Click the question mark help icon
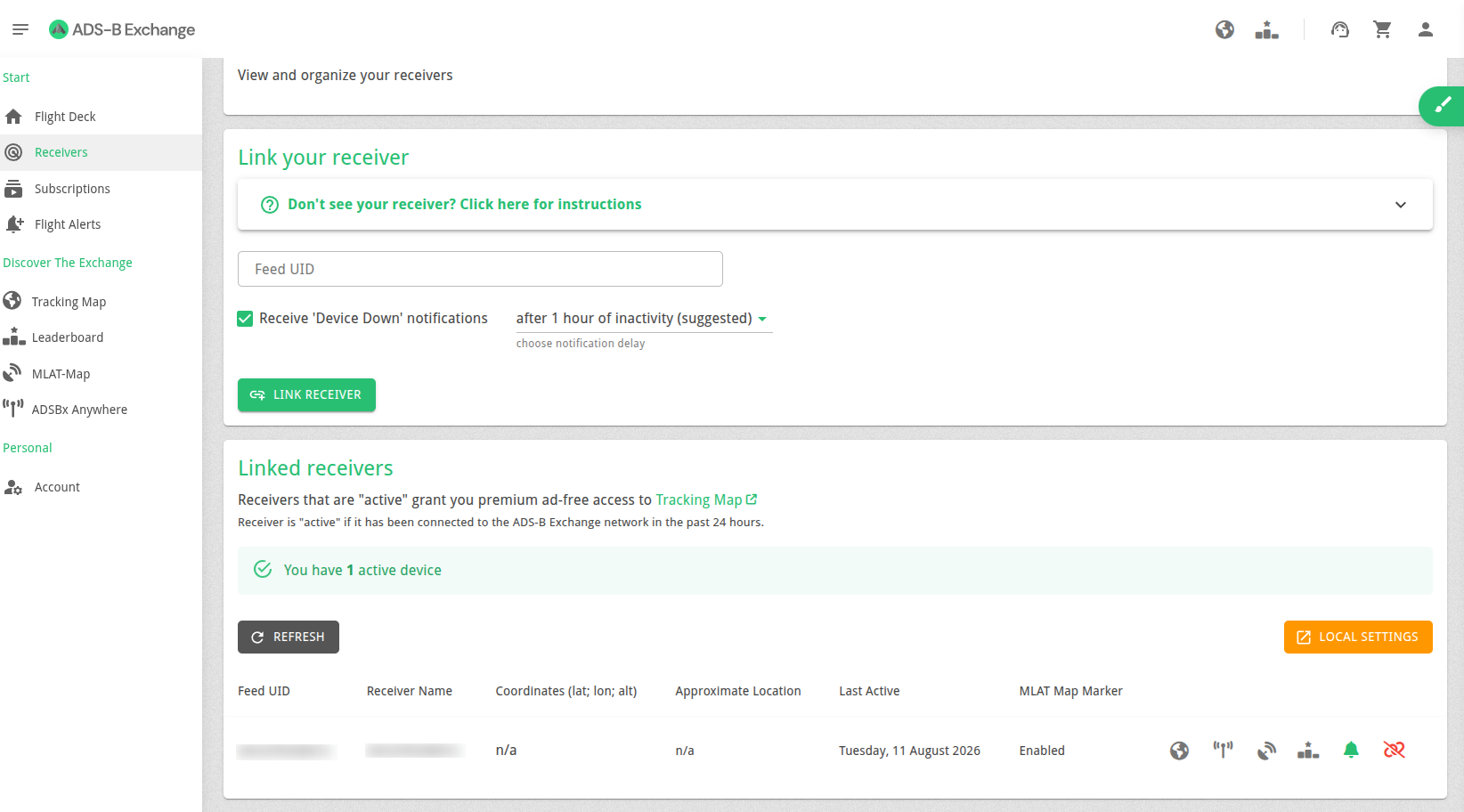This screenshot has width=1464, height=812. [x=269, y=205]
